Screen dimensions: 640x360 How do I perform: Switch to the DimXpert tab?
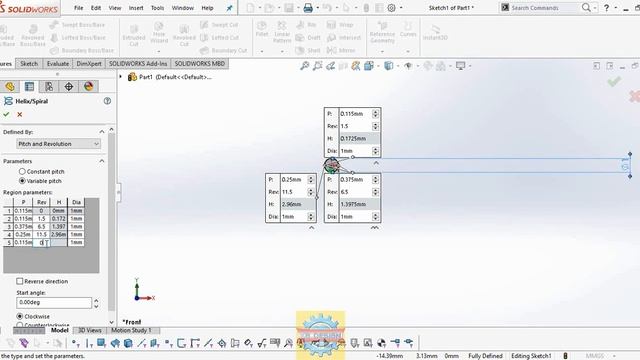(x=89, y=64)
